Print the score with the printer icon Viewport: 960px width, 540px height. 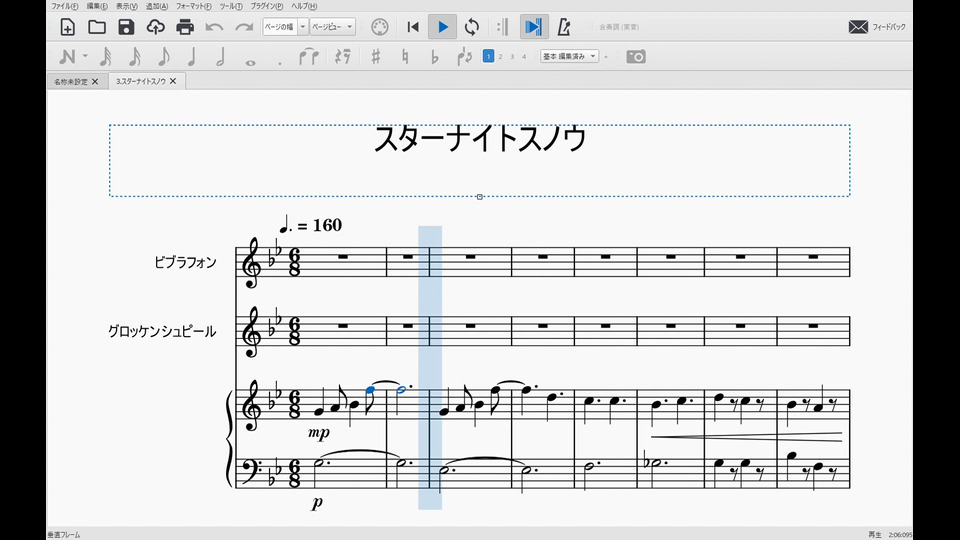tap(185, 27)
